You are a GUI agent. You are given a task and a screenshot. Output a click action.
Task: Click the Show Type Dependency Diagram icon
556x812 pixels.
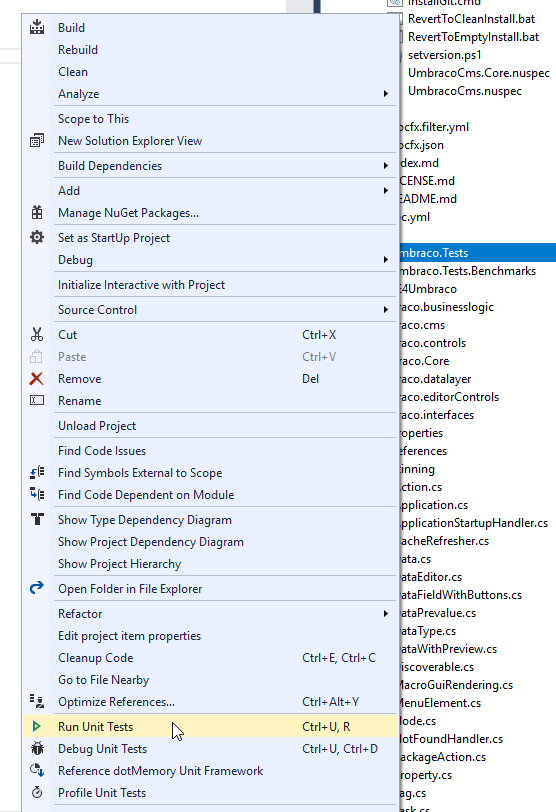[37, 519]
